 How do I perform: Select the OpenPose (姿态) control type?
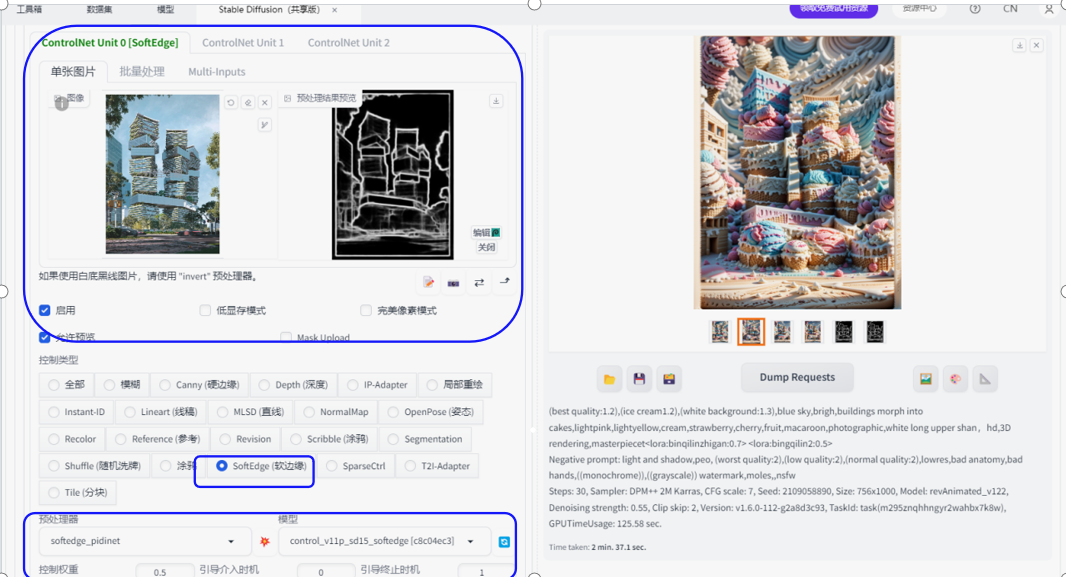430,412
